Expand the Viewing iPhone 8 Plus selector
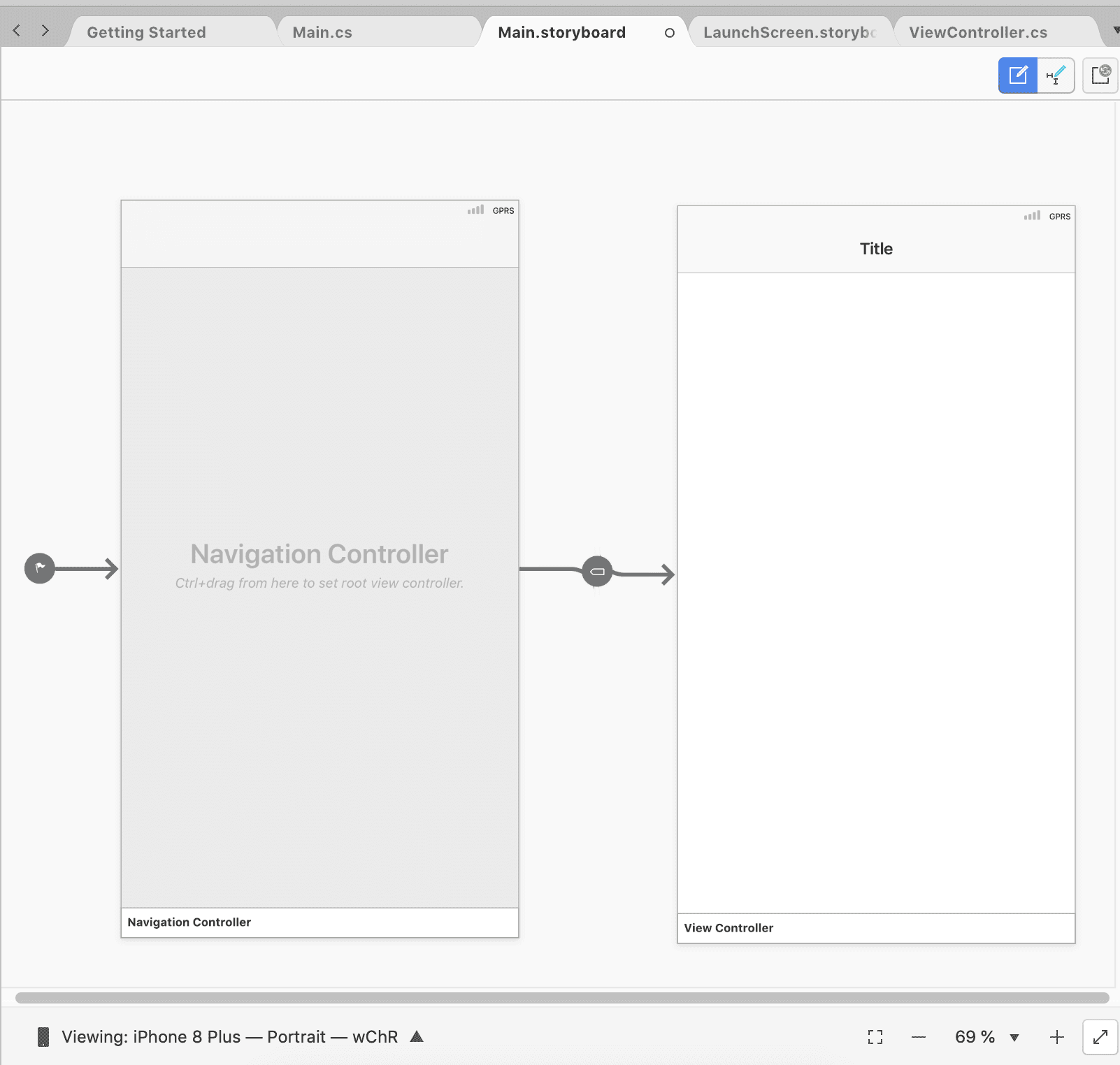This screenshot has height=1065, width=1120. click(417, 1036)
